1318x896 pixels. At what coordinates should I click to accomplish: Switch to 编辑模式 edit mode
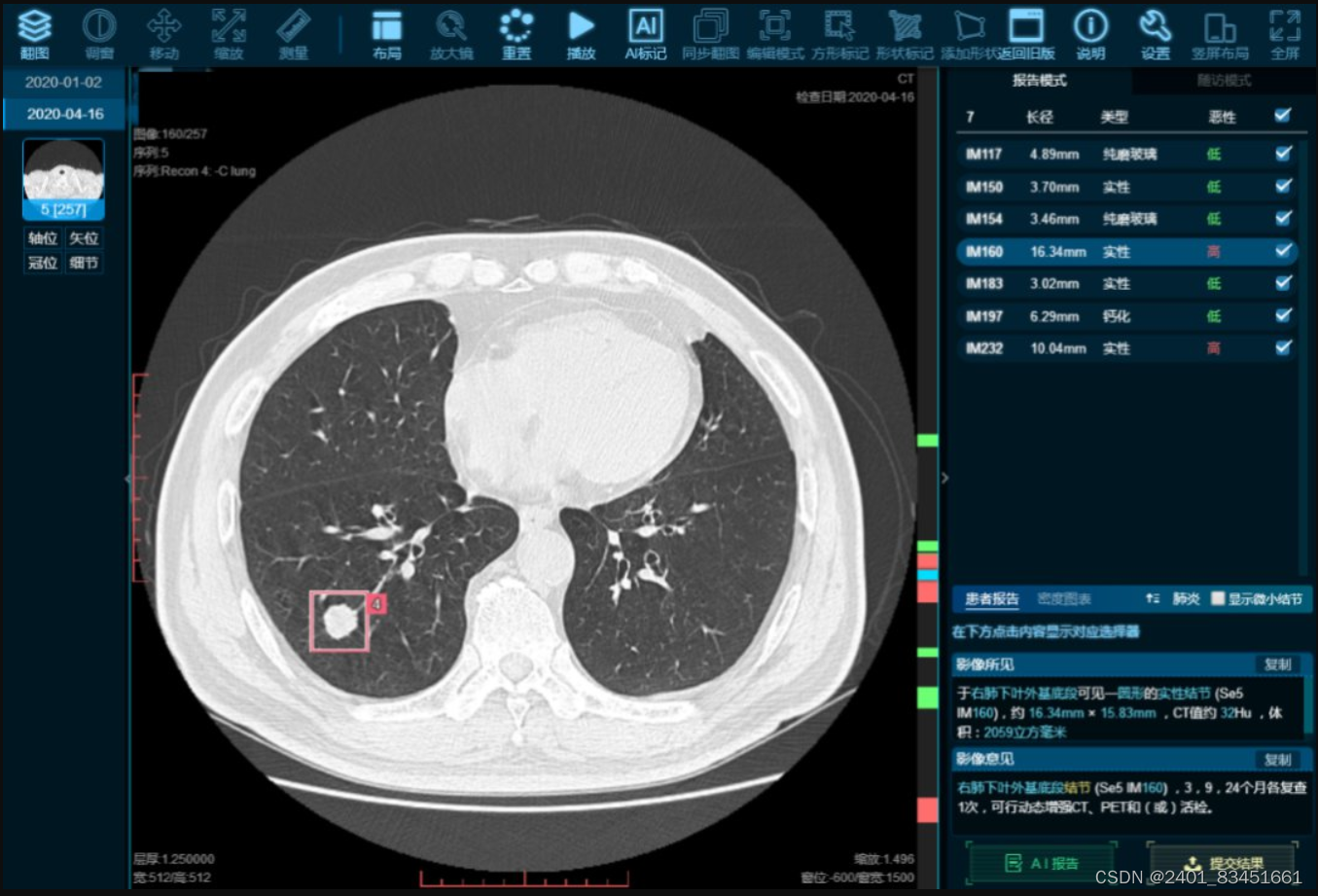775,33
